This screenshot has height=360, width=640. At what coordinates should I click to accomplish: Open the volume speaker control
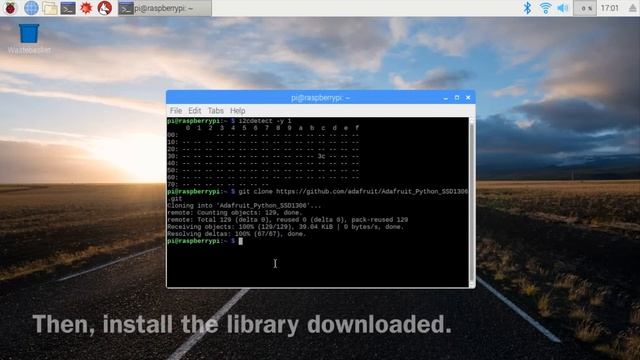pos(563,8)
